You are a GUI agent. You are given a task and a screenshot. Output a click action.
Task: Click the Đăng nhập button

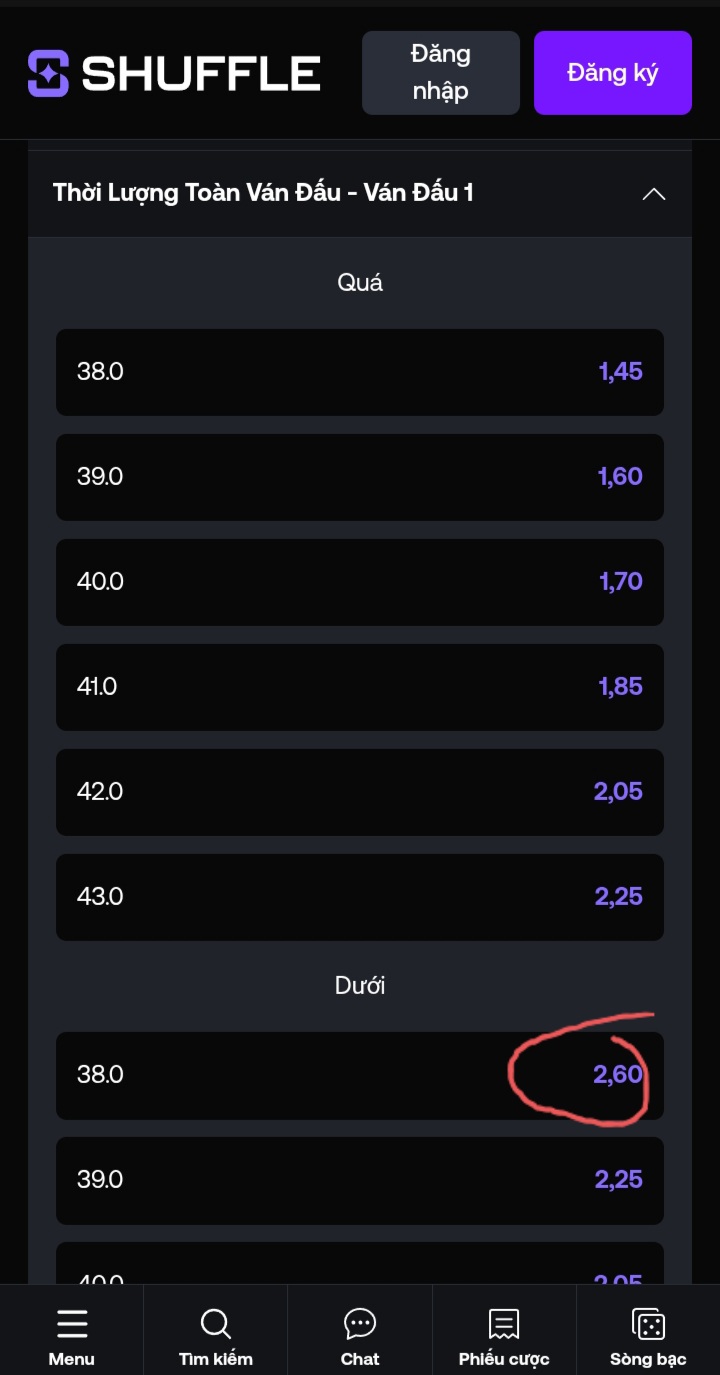pyautogui.click(x=440, y=73)
